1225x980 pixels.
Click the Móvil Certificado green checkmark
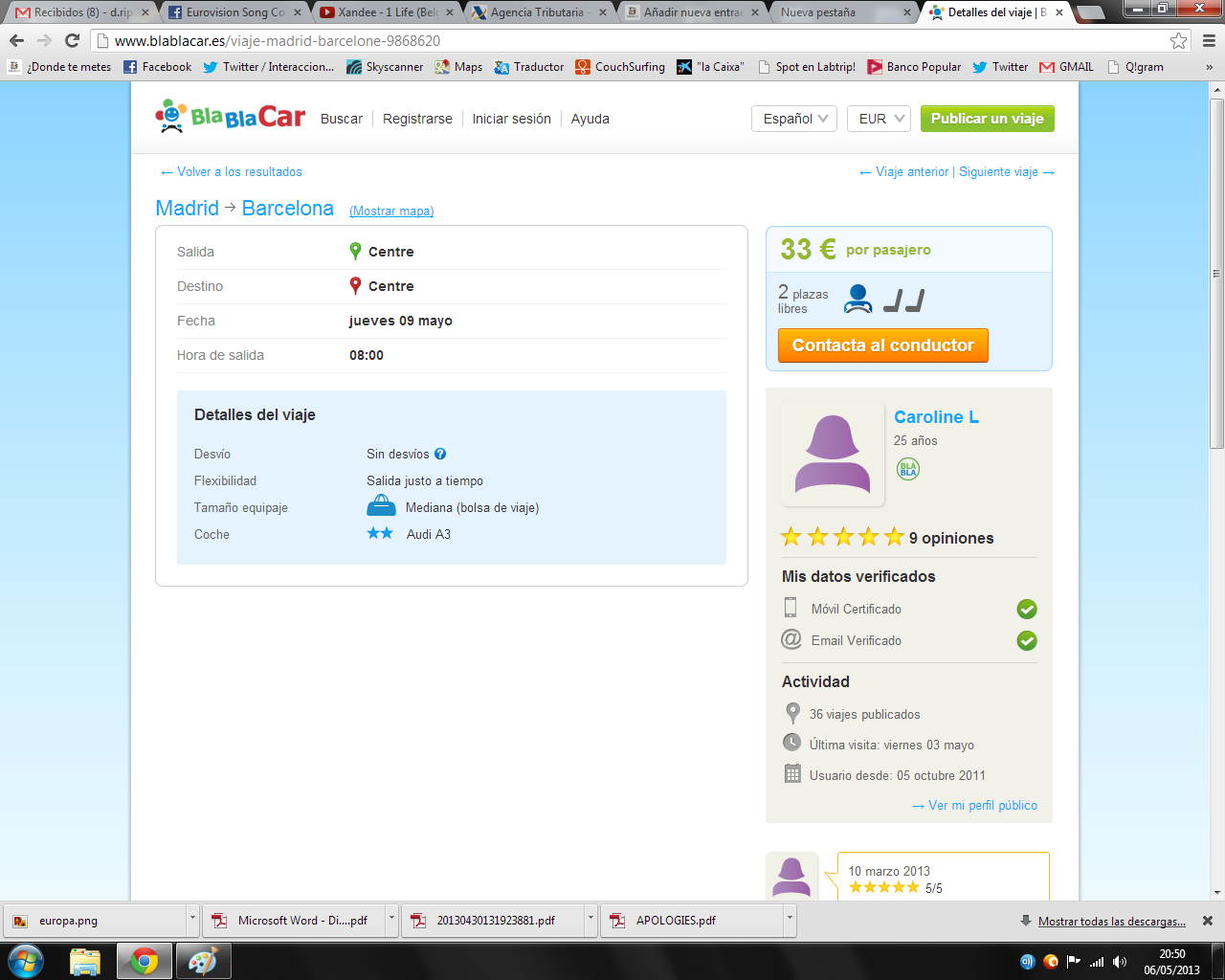click(x=1027, y=610)
